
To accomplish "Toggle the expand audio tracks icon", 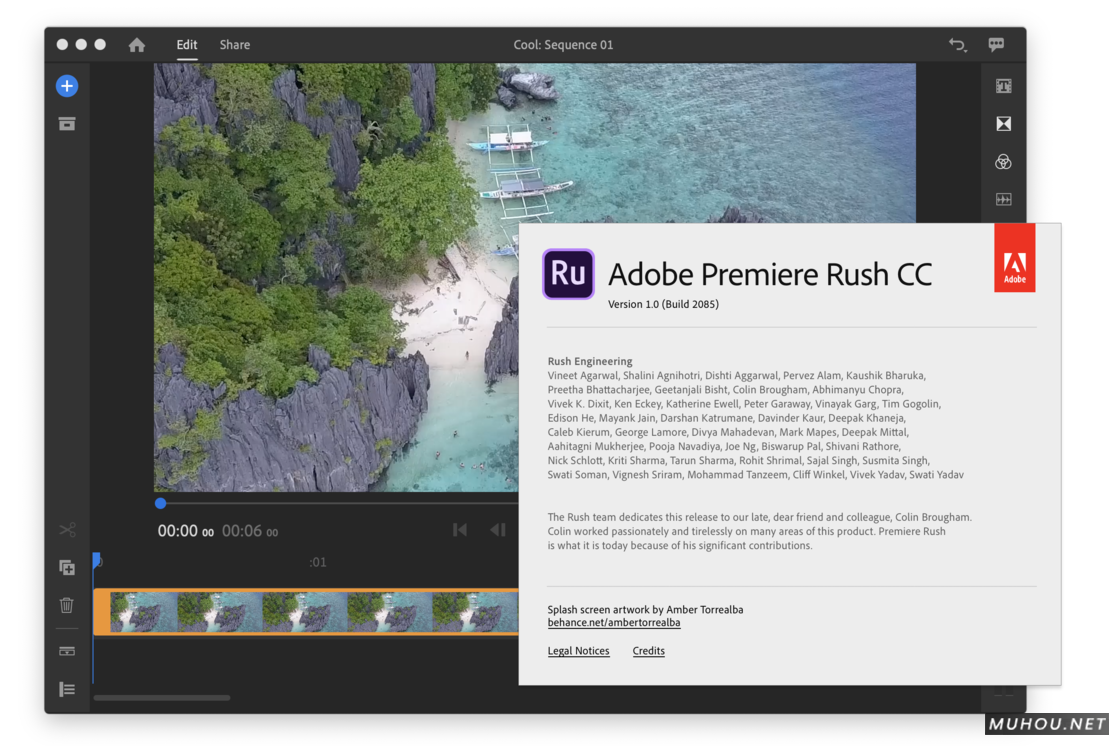I will [x=67, y=652].
